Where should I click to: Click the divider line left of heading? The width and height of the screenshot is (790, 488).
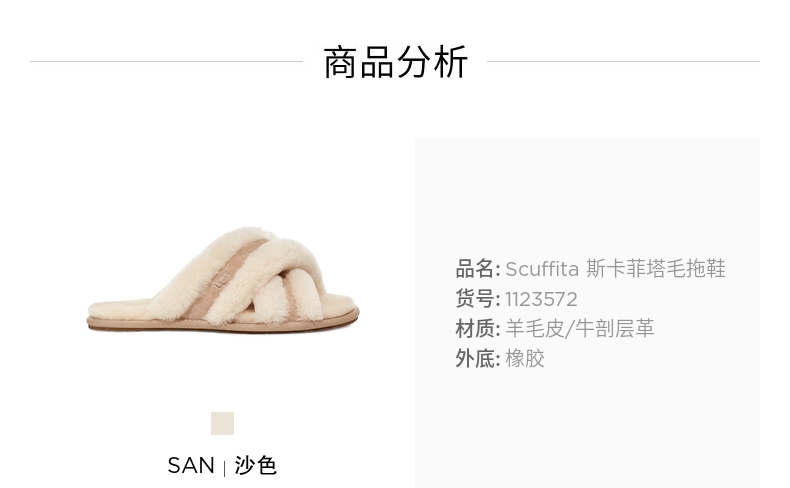click(166, 61)
